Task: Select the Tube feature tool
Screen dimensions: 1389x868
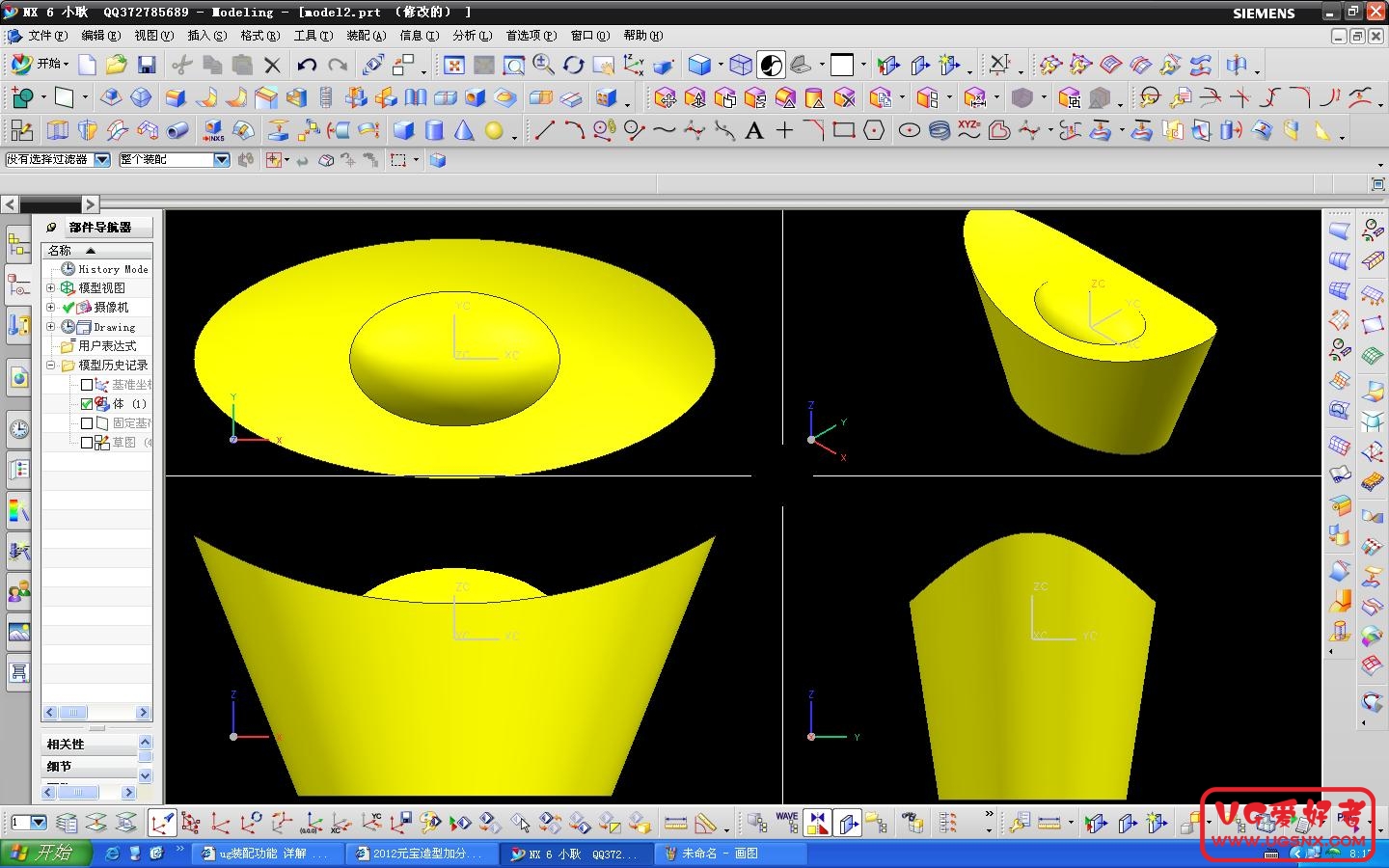Action: (x=177, y=130)
